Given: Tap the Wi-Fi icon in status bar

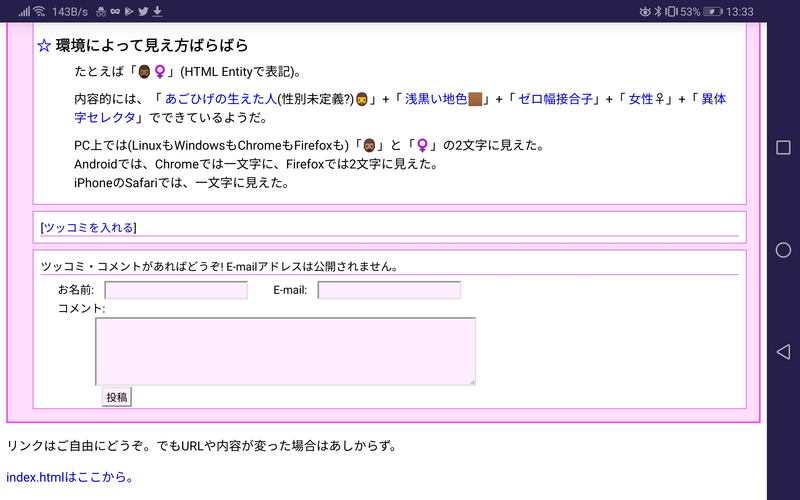Looking at the screenshot, I should (39, 11).
